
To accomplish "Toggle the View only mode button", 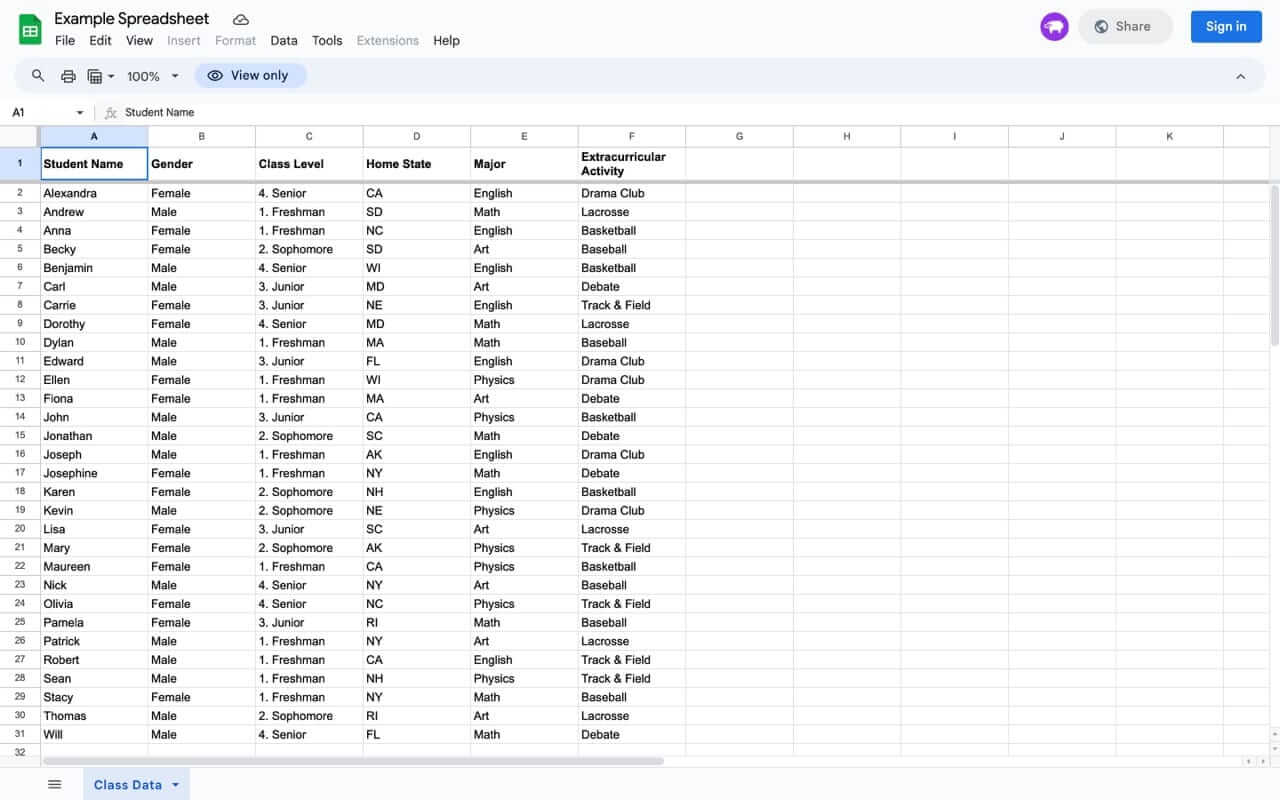I will pos(250,76).
